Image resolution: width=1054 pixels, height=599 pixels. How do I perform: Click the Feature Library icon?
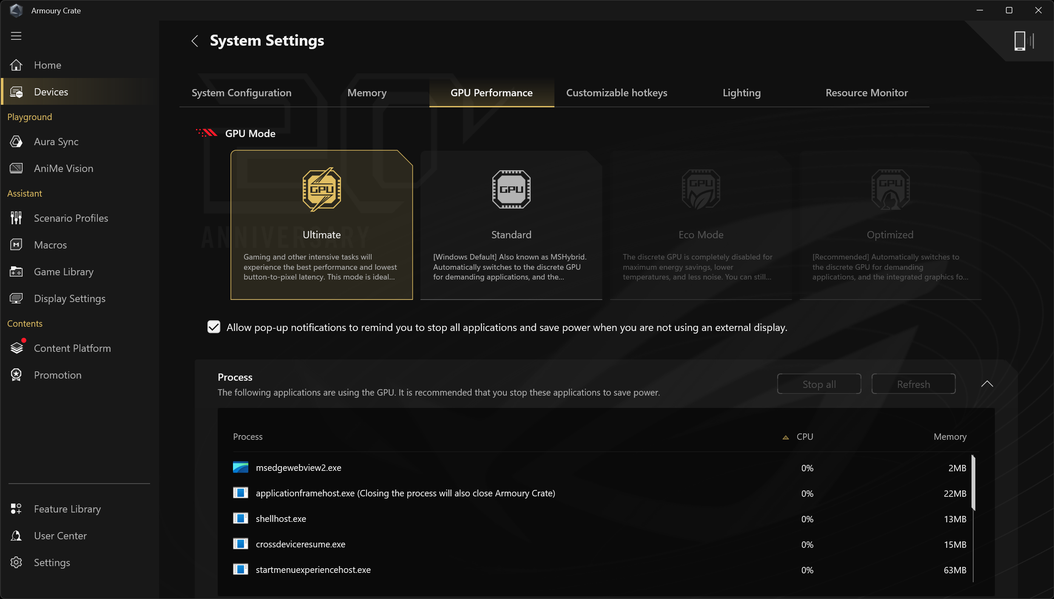pos(16,509)
